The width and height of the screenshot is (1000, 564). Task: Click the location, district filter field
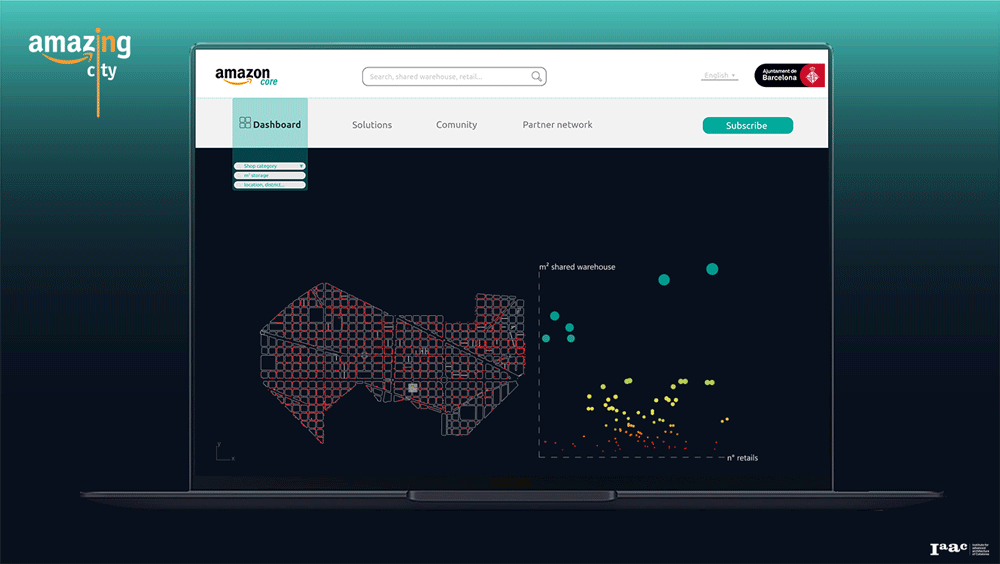(x=270, y=184)
